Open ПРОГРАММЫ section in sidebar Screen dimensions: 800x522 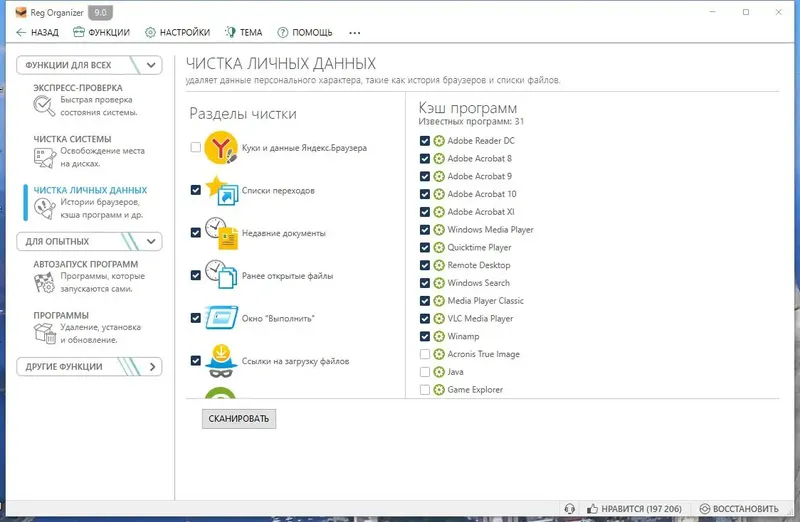[x=89, y=328]
